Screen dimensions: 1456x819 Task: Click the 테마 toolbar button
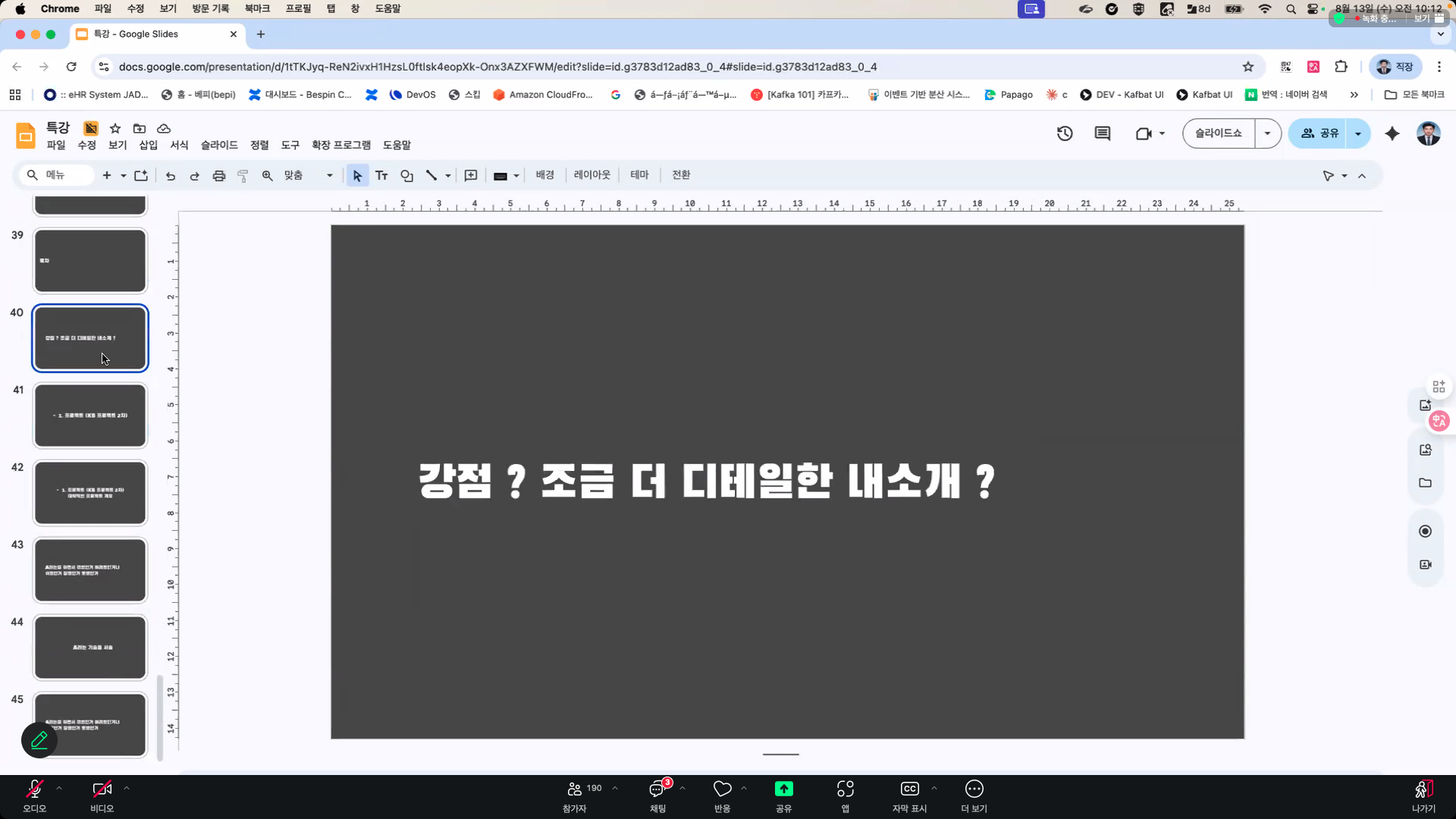(x=639, y=175)
